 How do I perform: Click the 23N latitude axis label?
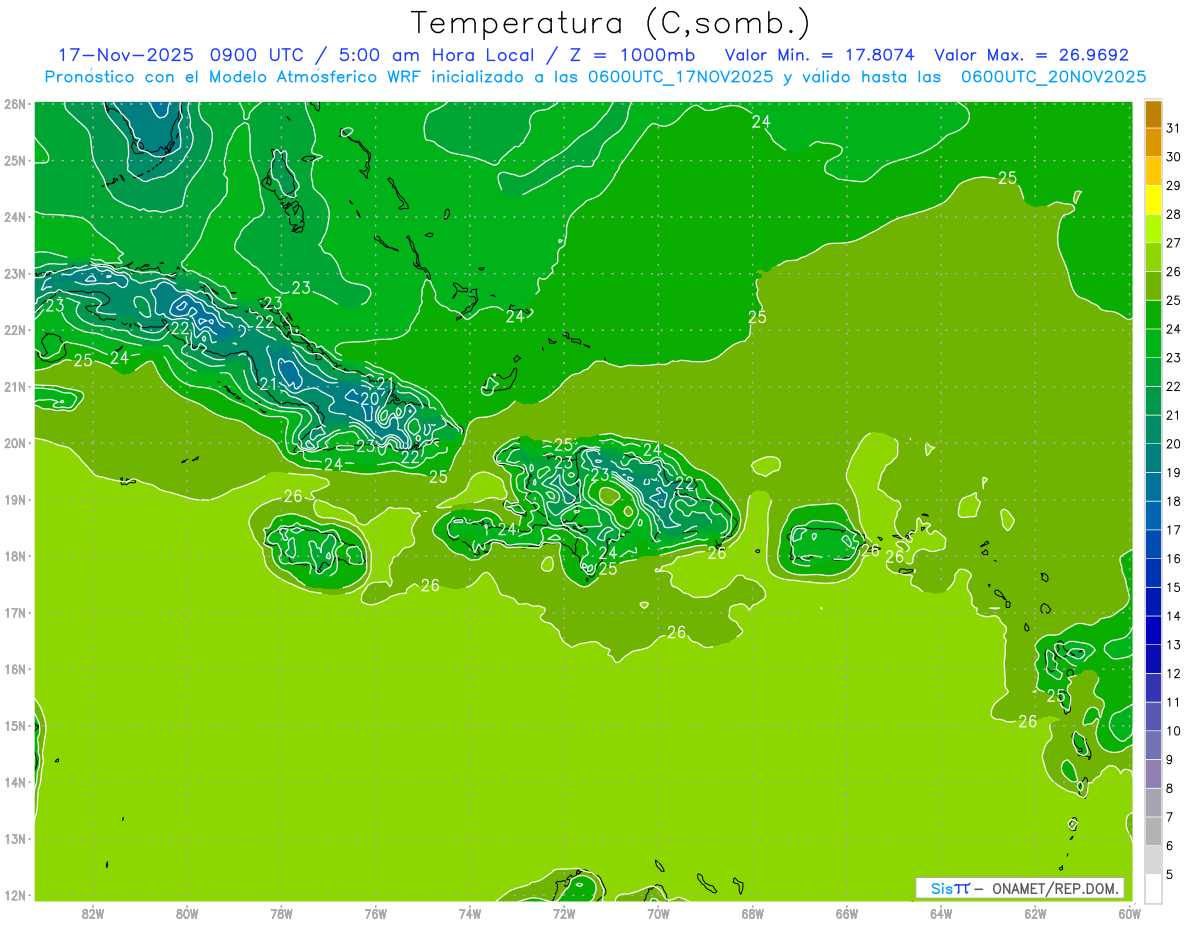point(15,274)
